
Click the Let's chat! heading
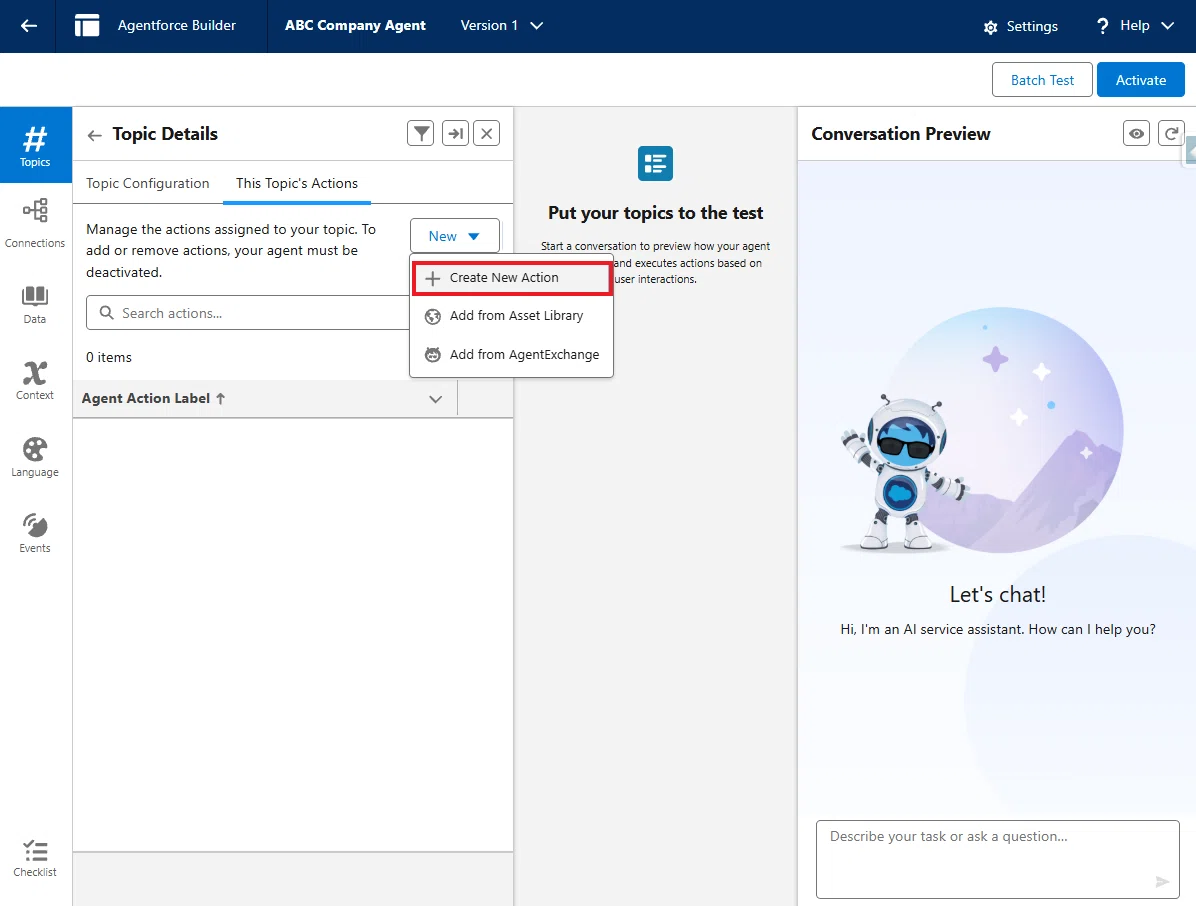tap(998, 594)
